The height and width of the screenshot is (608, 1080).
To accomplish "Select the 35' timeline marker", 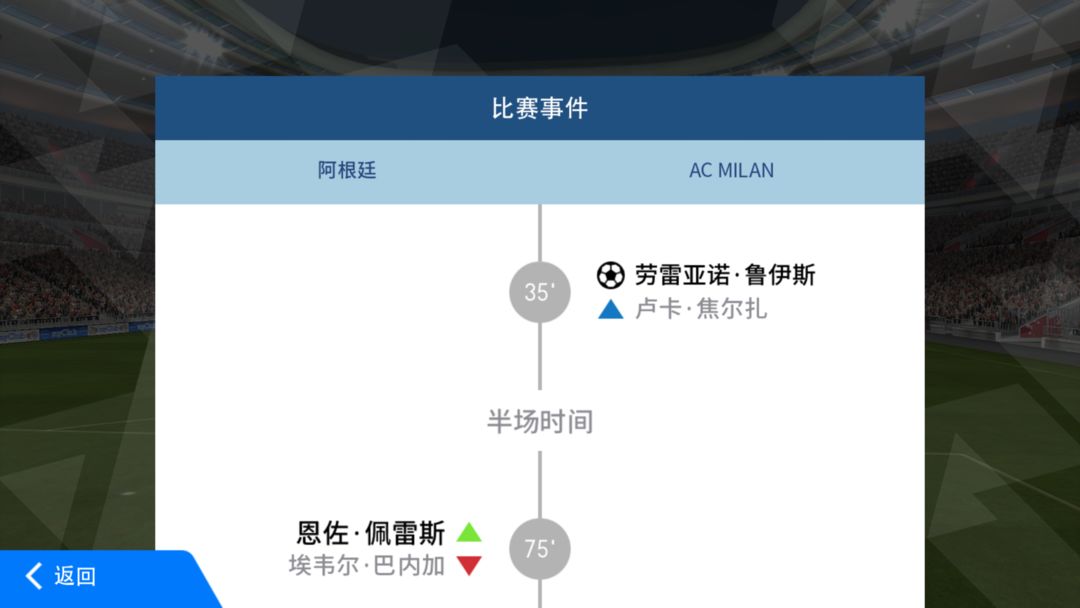I will click(539, 292).
